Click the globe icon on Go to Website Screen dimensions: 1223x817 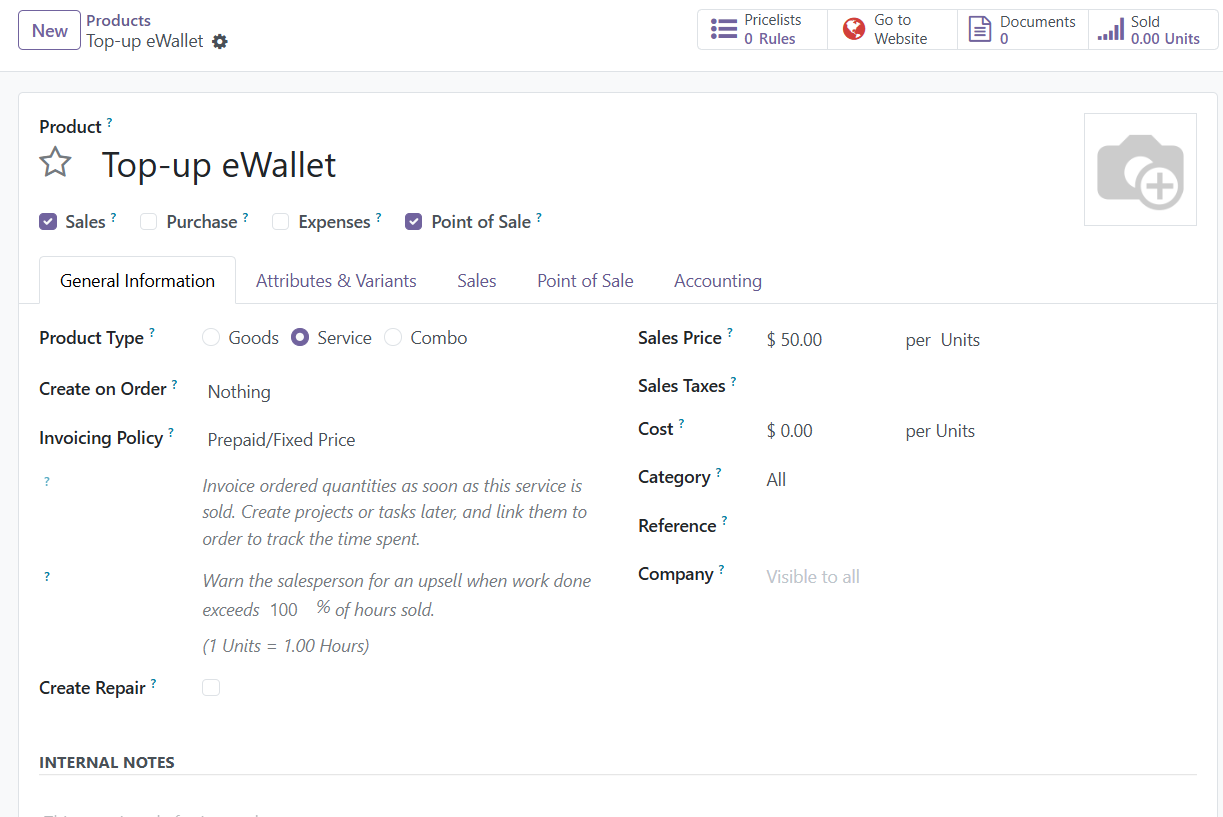[x=853, y=30]
